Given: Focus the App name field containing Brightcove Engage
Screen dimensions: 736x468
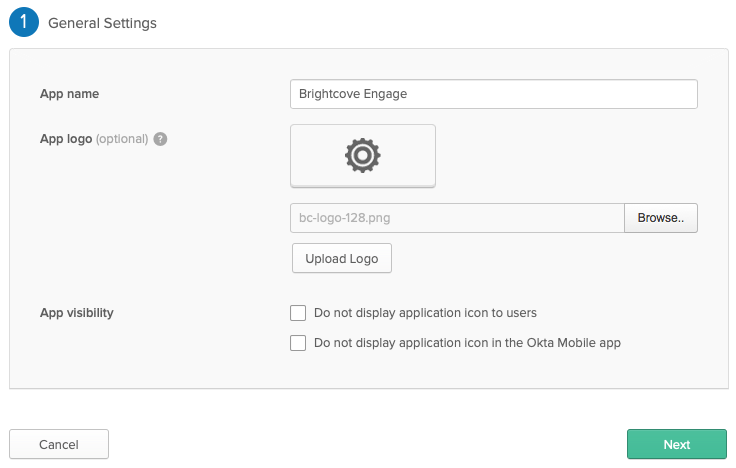Looking at the screenshot, I should point(494,94).
